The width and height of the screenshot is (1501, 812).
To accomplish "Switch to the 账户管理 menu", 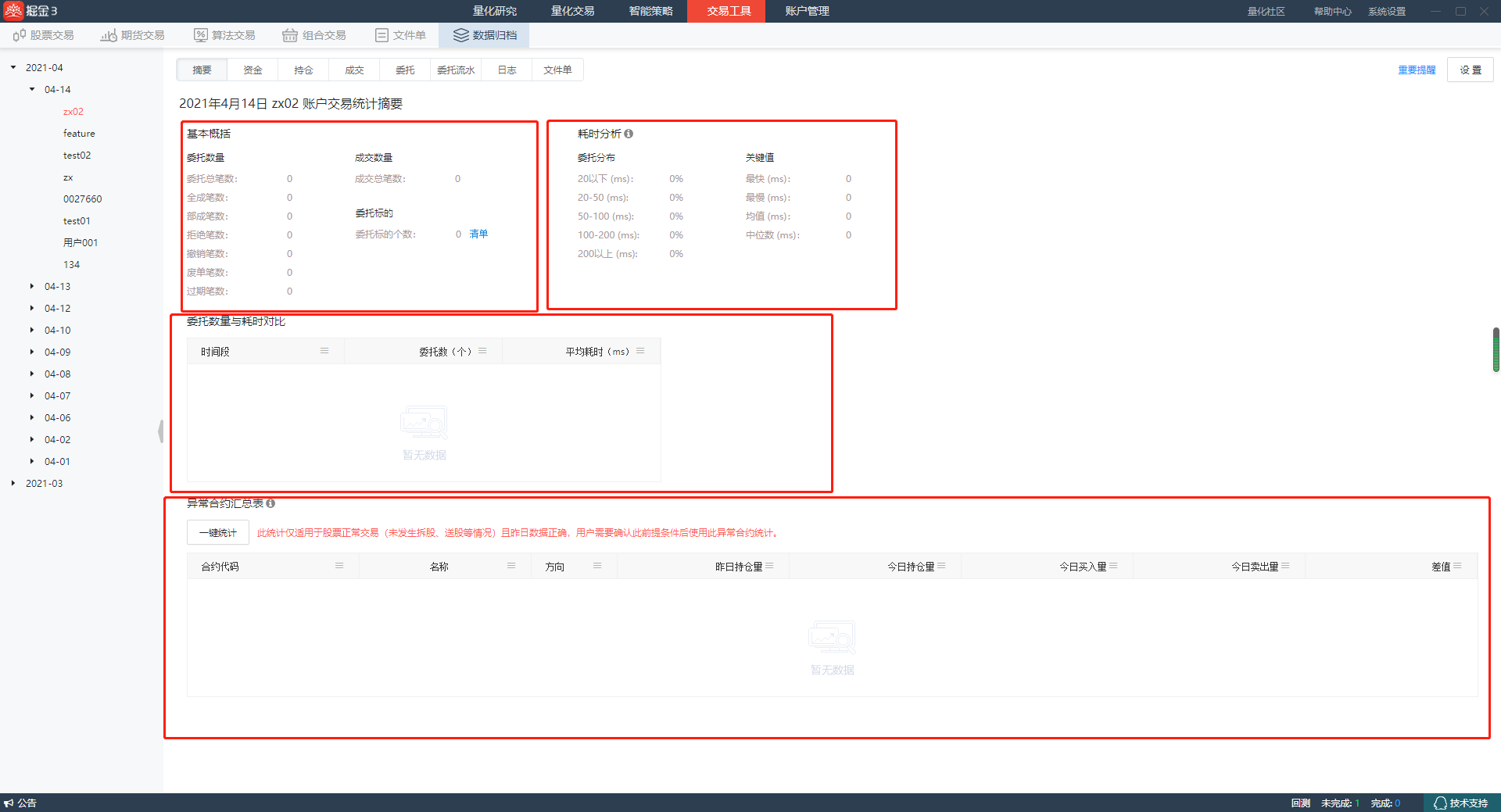I will [x=807, y=11].
